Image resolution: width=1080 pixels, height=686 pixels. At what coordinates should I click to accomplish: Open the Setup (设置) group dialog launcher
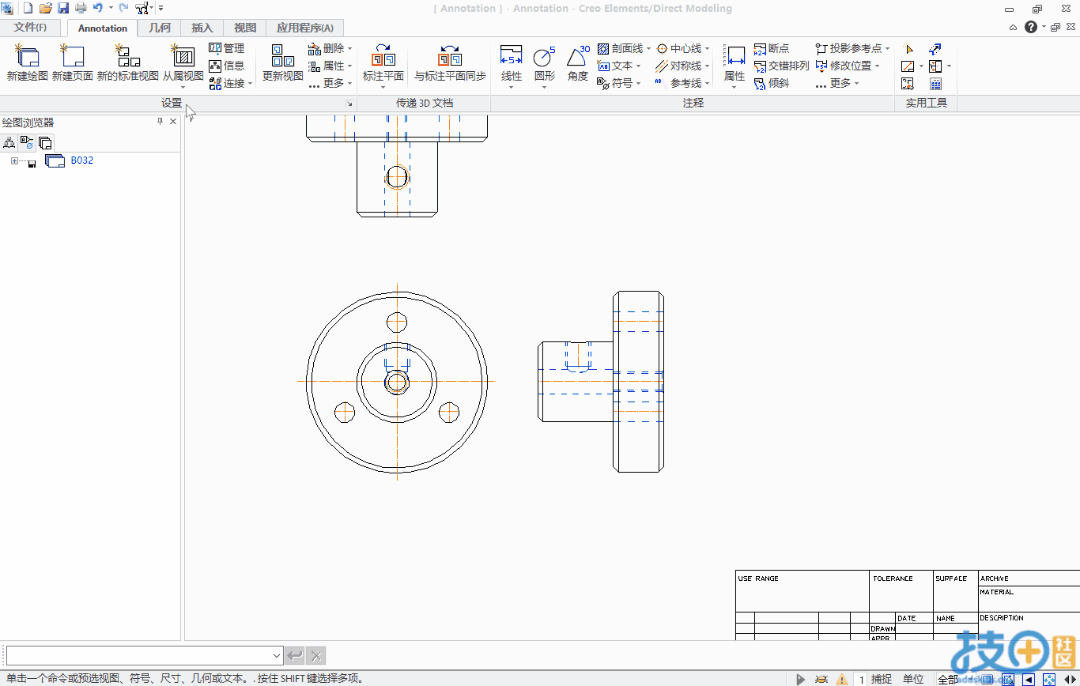tap(349, 103)
